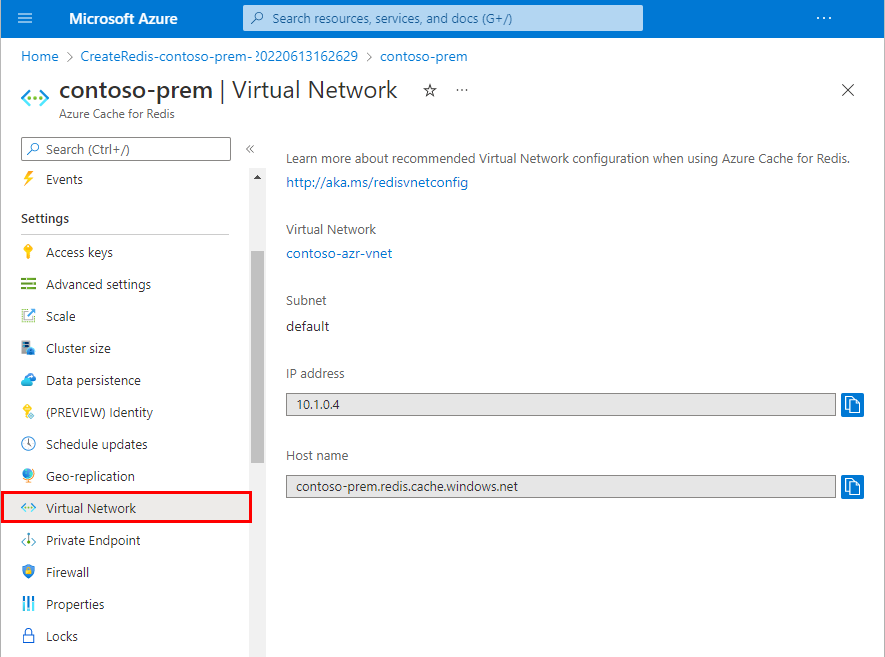Click the Geo-replication globe icon

pos(28,476)
